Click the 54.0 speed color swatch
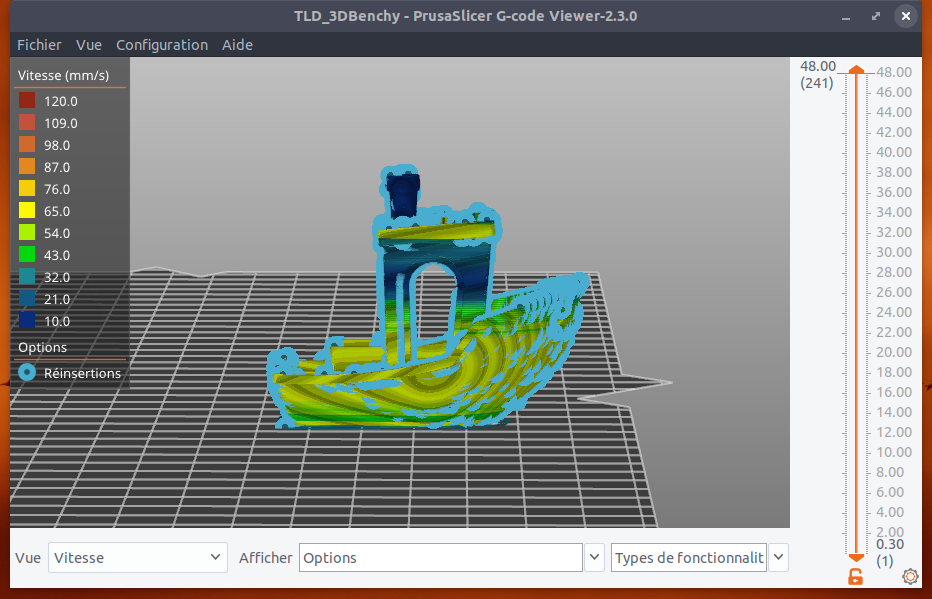 [27, 232]
